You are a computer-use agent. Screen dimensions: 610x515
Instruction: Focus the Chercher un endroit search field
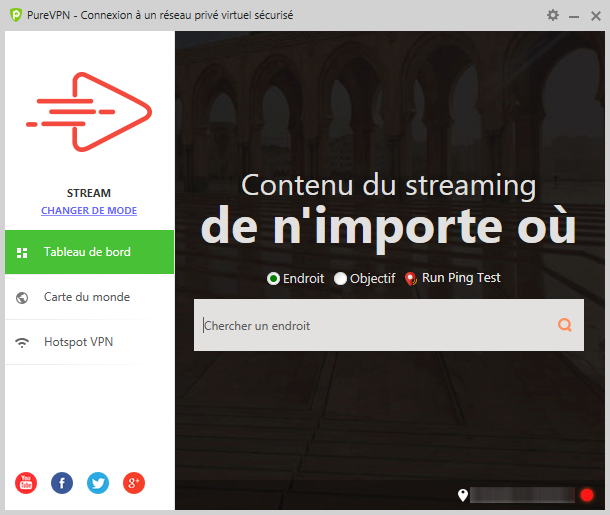tap(389, 325)
